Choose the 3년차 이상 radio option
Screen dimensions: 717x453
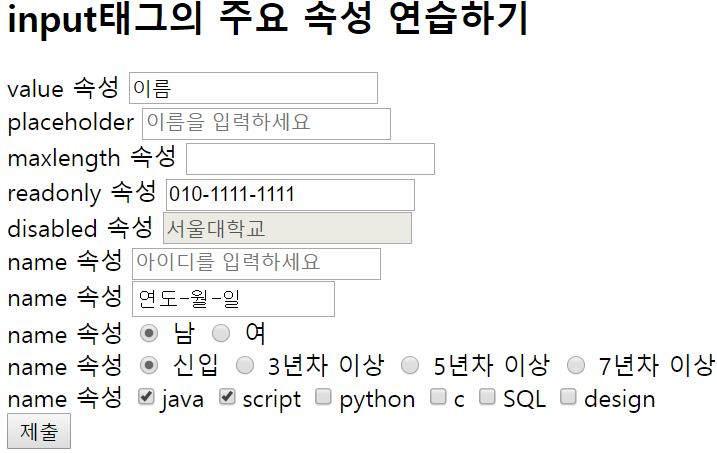click(x=245, y=365)
